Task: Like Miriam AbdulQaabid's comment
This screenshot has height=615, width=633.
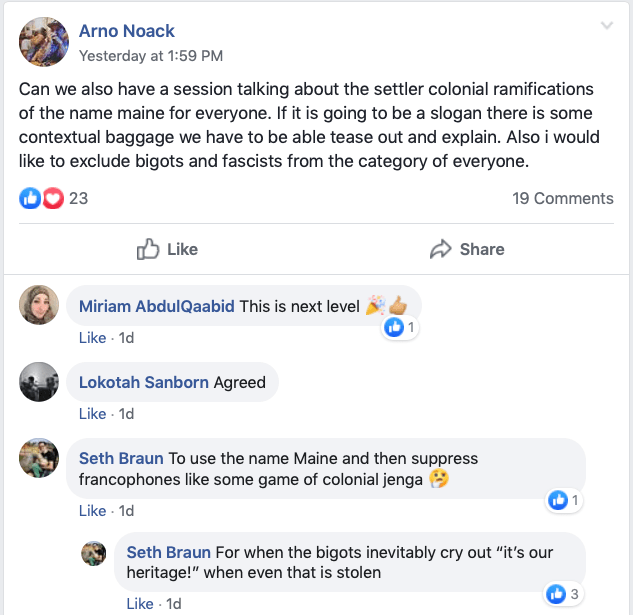Action: click(x=92, y=338)
